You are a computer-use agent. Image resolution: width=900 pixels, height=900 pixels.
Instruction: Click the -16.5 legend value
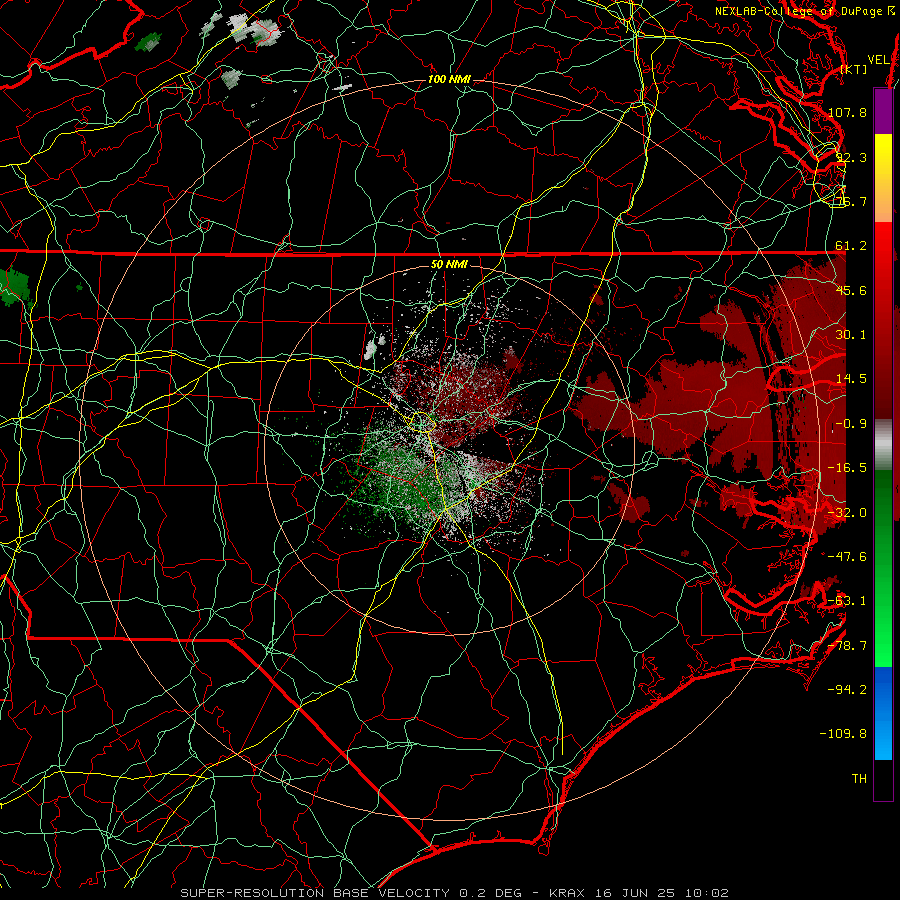(847, 468)
